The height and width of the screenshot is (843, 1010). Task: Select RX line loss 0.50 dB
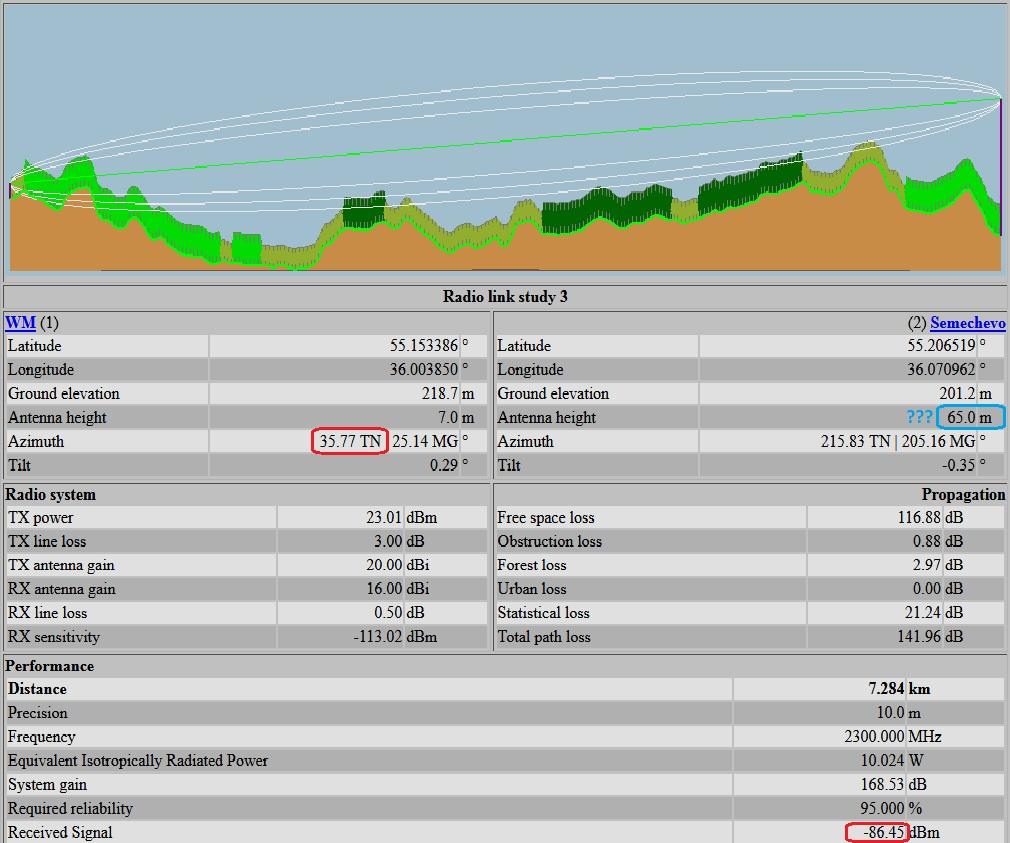399,613
